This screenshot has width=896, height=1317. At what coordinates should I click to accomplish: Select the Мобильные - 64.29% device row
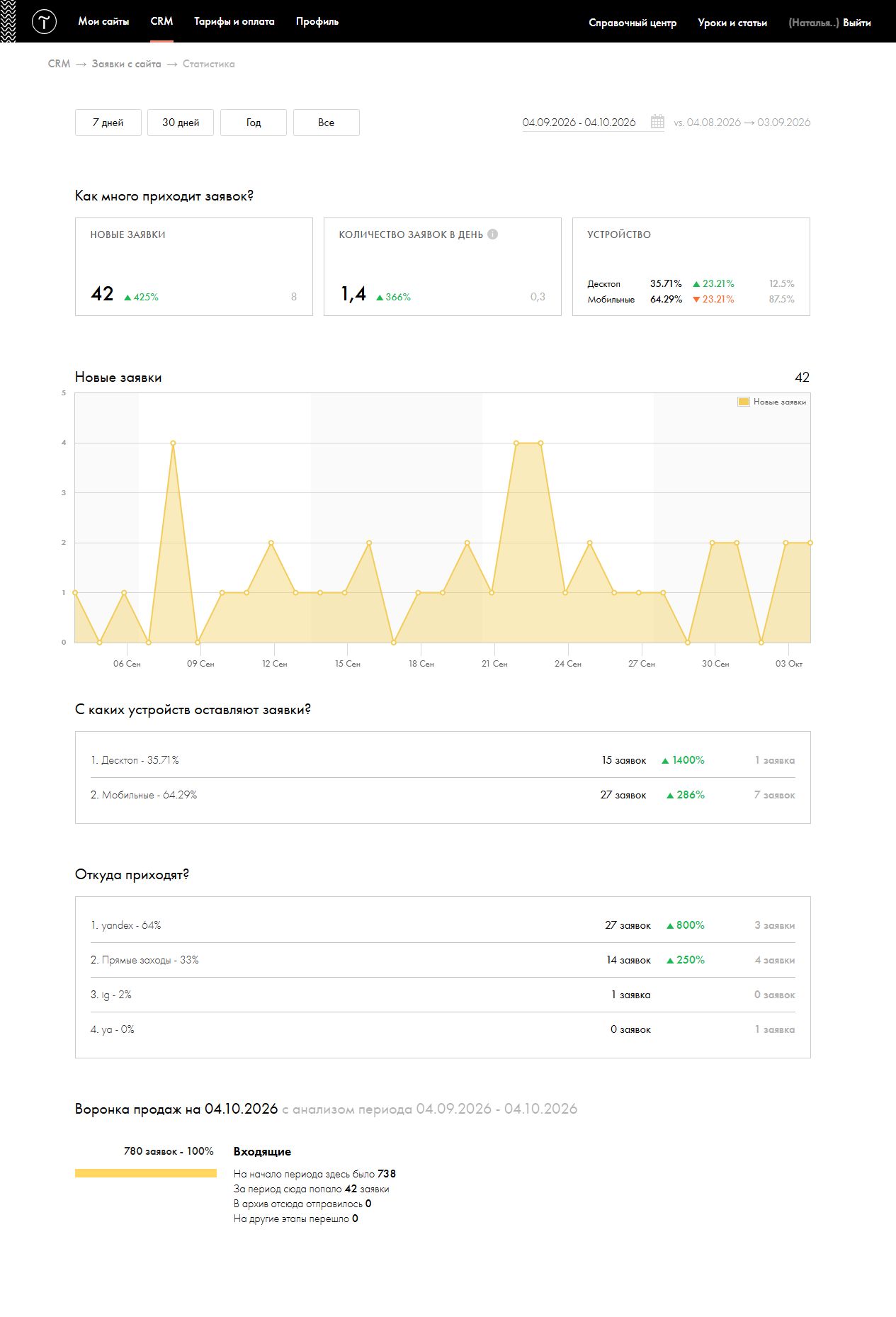point(443,795)
